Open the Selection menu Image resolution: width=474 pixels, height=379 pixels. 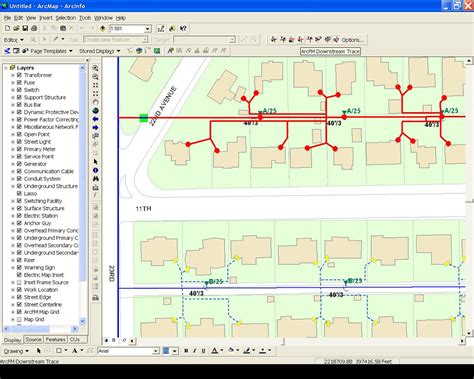[65, 18]
